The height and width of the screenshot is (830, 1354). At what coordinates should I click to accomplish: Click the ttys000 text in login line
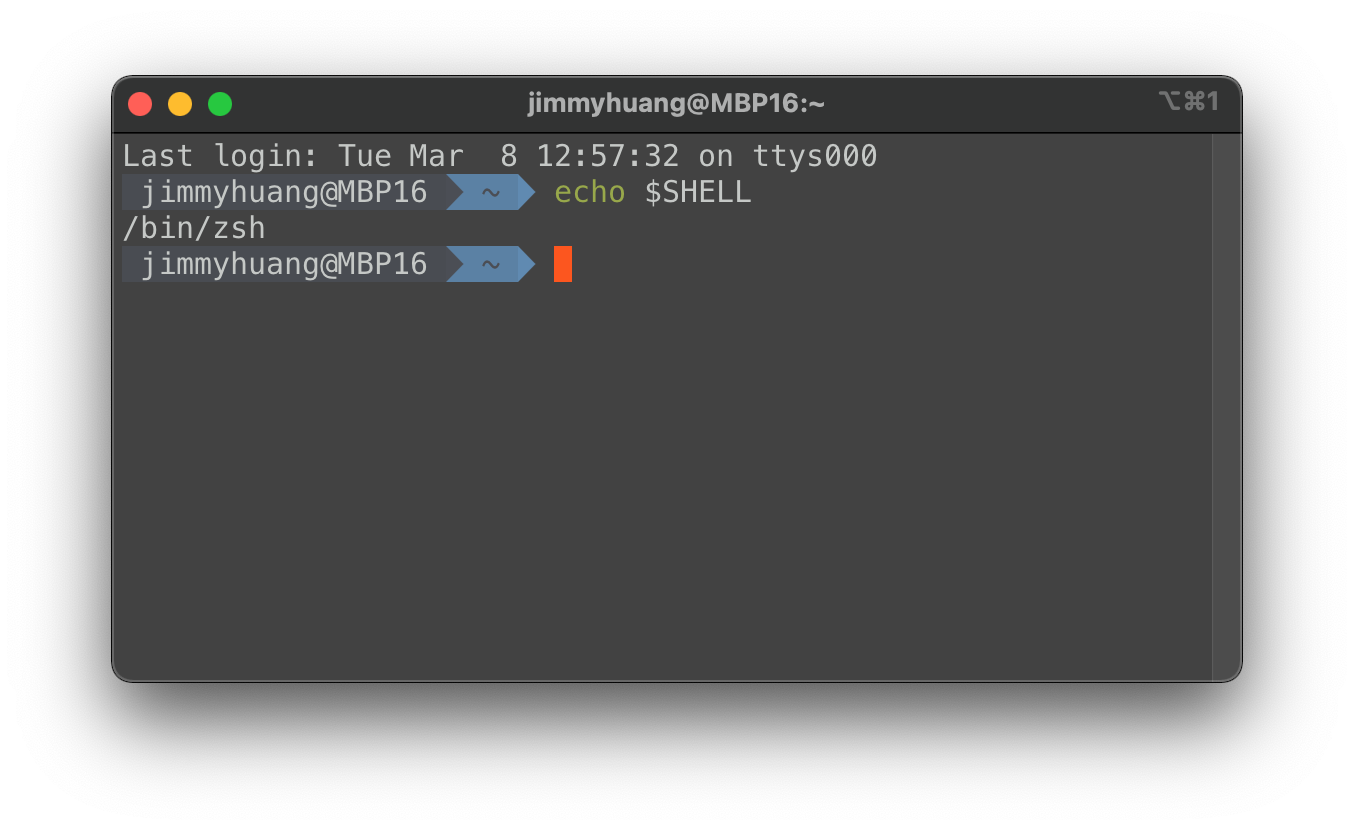[815, 156]
